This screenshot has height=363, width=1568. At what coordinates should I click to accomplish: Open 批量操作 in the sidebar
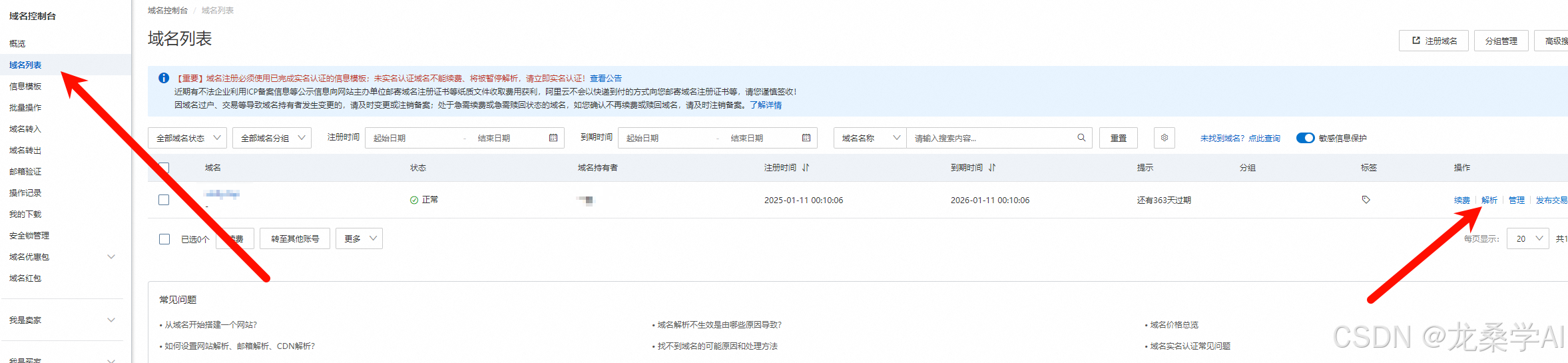point(25,107)
